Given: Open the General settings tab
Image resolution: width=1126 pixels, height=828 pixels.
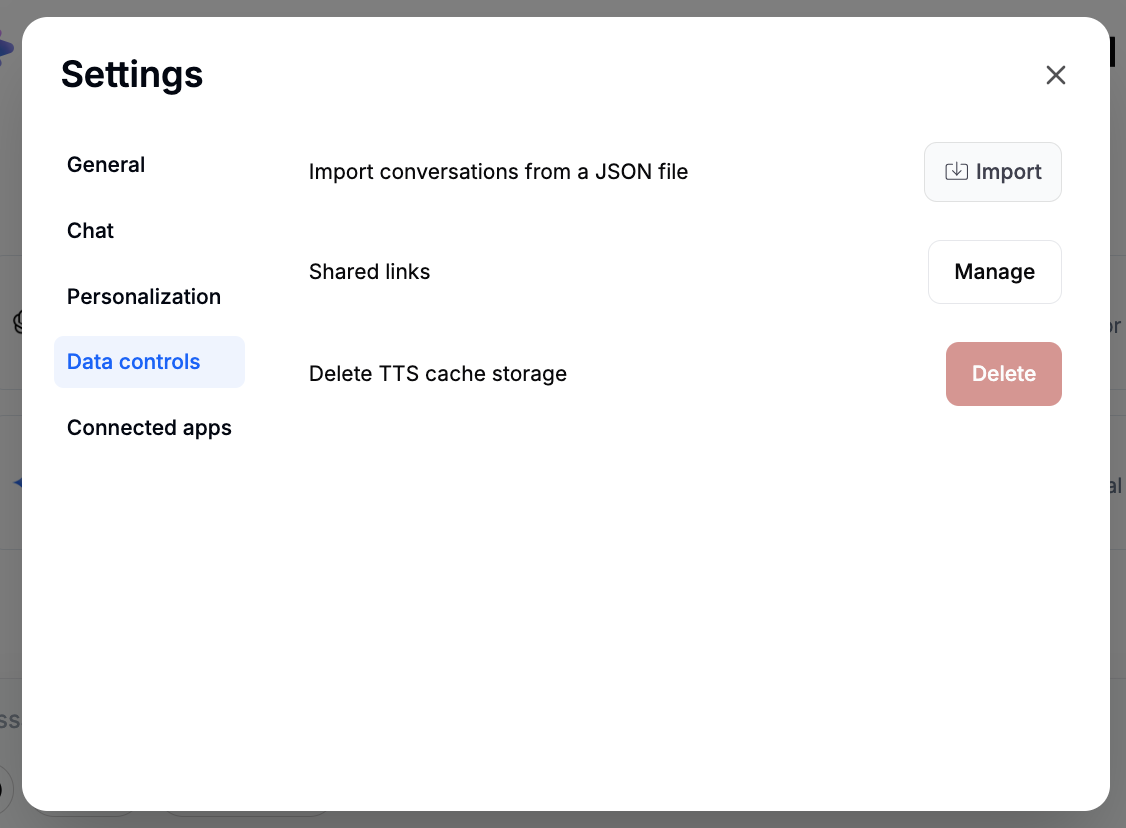Looking at the screenshot, I should (106, 165).
